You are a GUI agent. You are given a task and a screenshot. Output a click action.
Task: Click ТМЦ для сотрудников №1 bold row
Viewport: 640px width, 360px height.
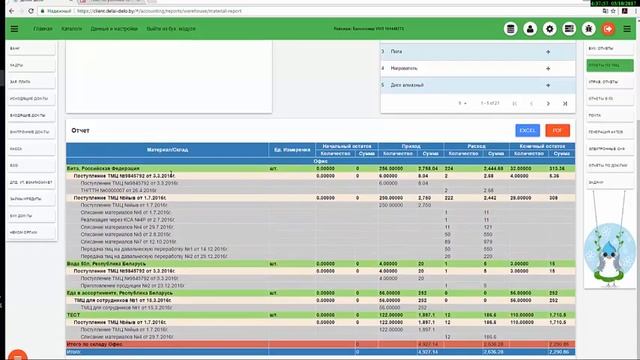(x=320, y=301)
